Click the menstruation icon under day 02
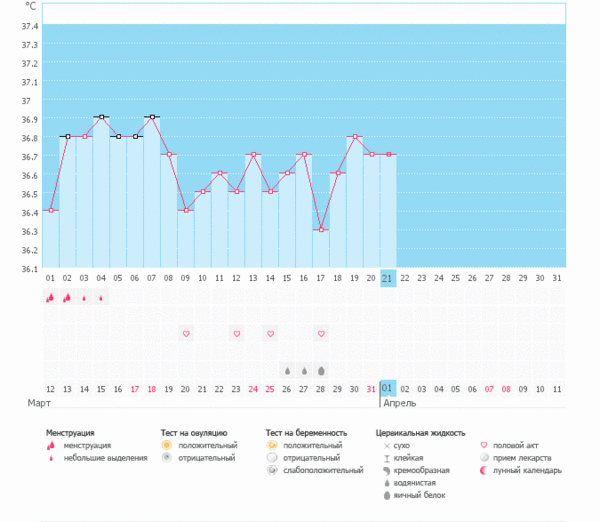The image size is (600, 522). (x=67, y=297)
